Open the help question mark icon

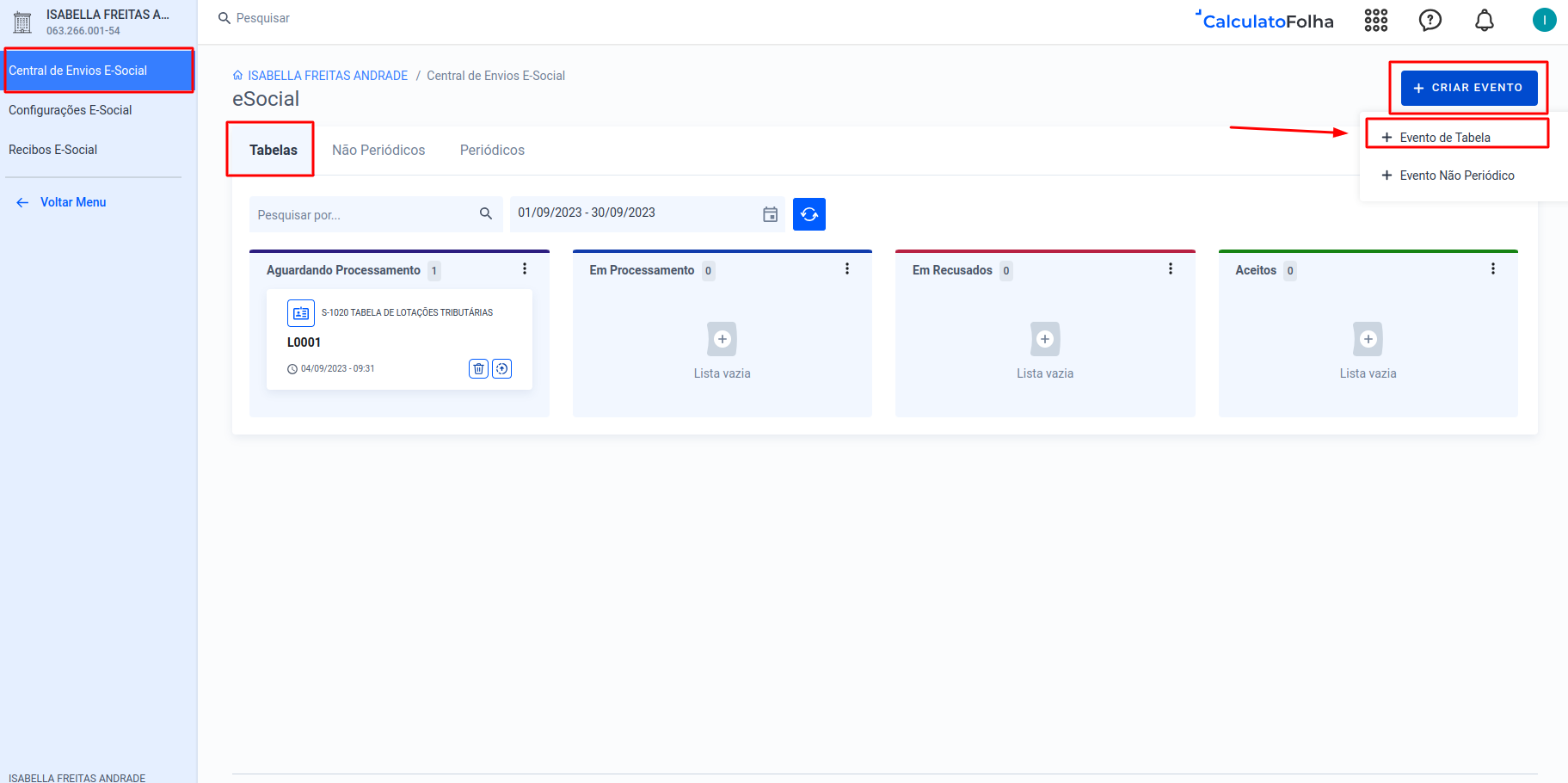[x=1430, y=21]
